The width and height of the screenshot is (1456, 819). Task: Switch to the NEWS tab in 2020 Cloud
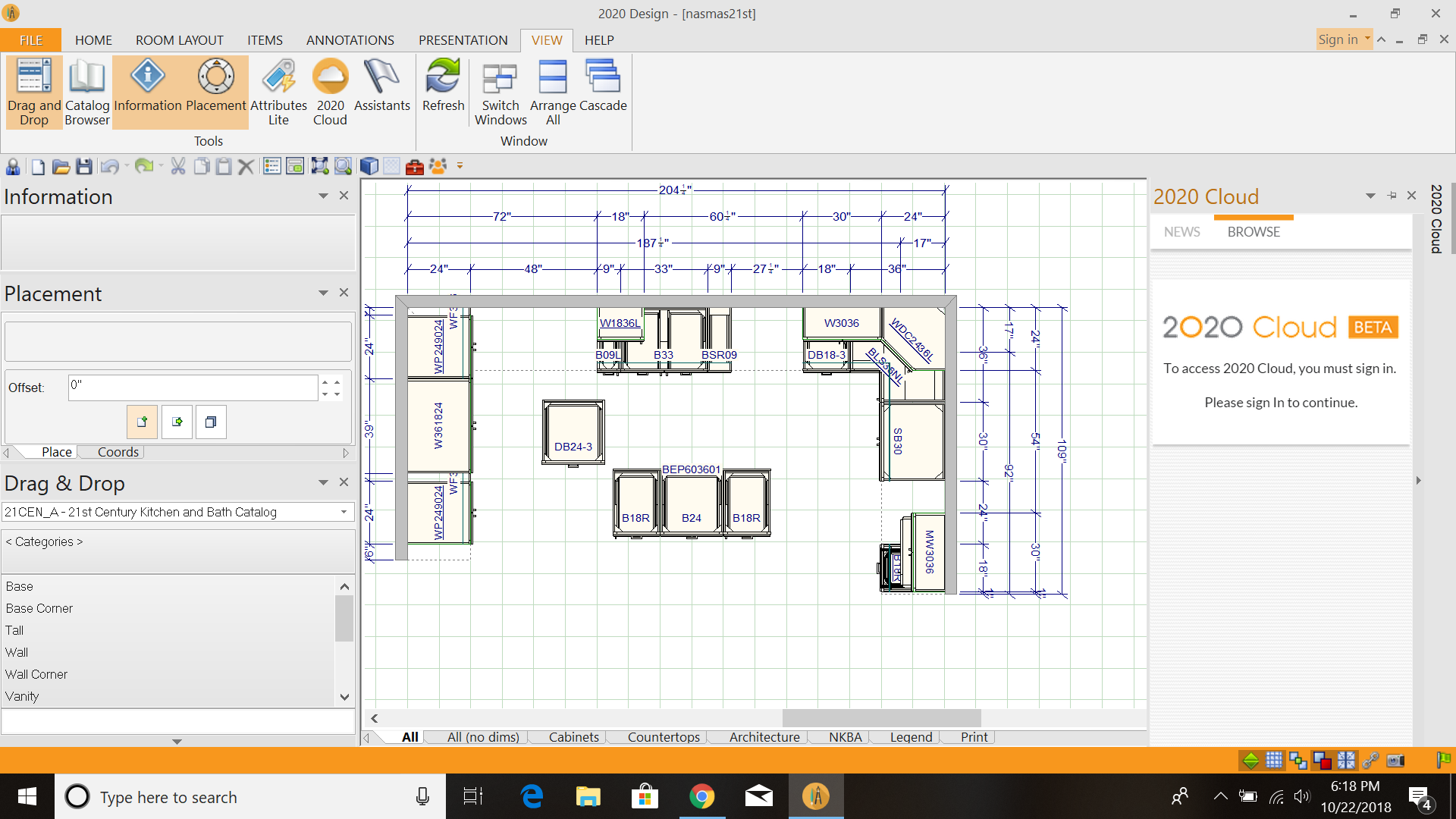coord(1181,232)
